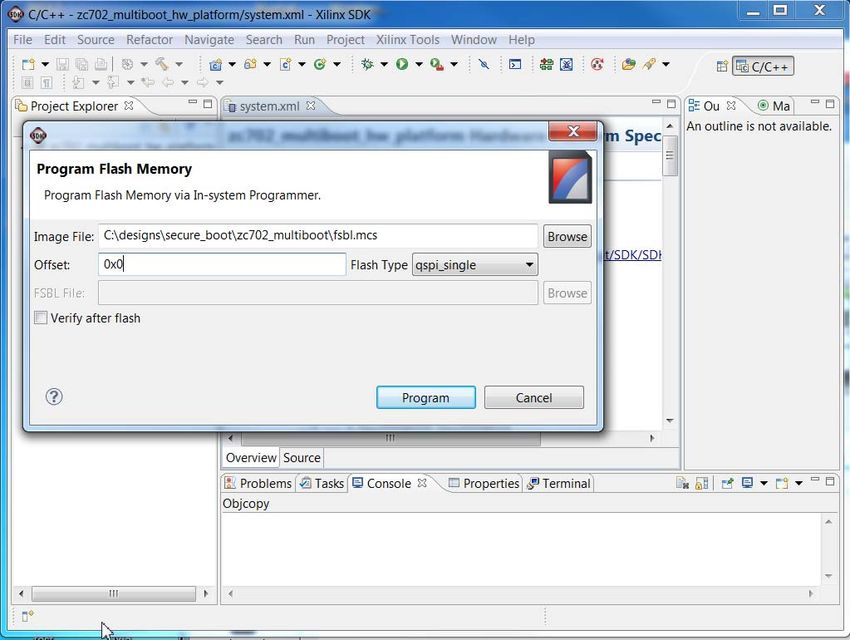The image size is (850, 640).
Task: Switch to the Overview editor tab
Action: pos(251,458)
